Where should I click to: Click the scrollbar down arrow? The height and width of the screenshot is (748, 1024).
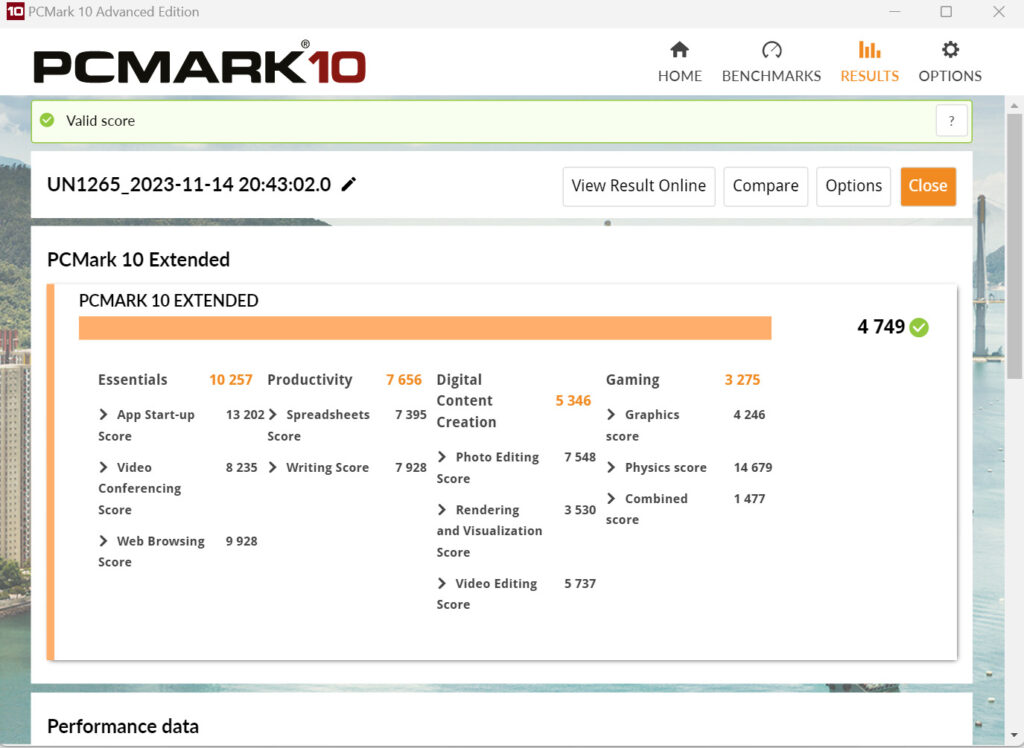[x=1014, y=736]
